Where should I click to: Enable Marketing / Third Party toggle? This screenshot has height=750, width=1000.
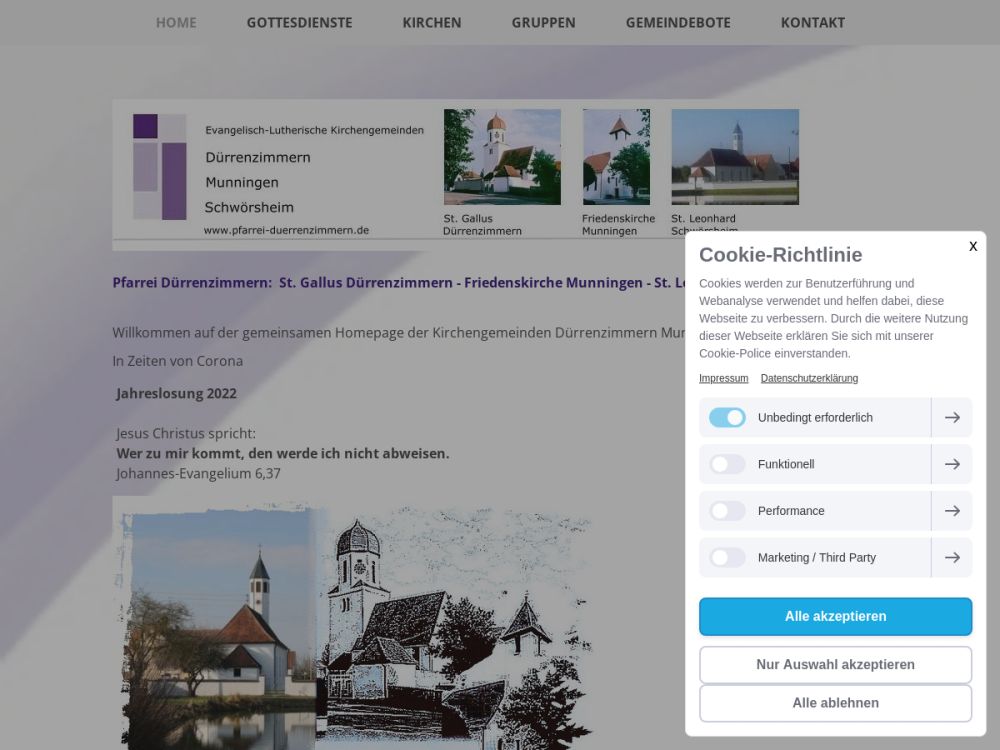pyautogui.click(x=727, y=558)
